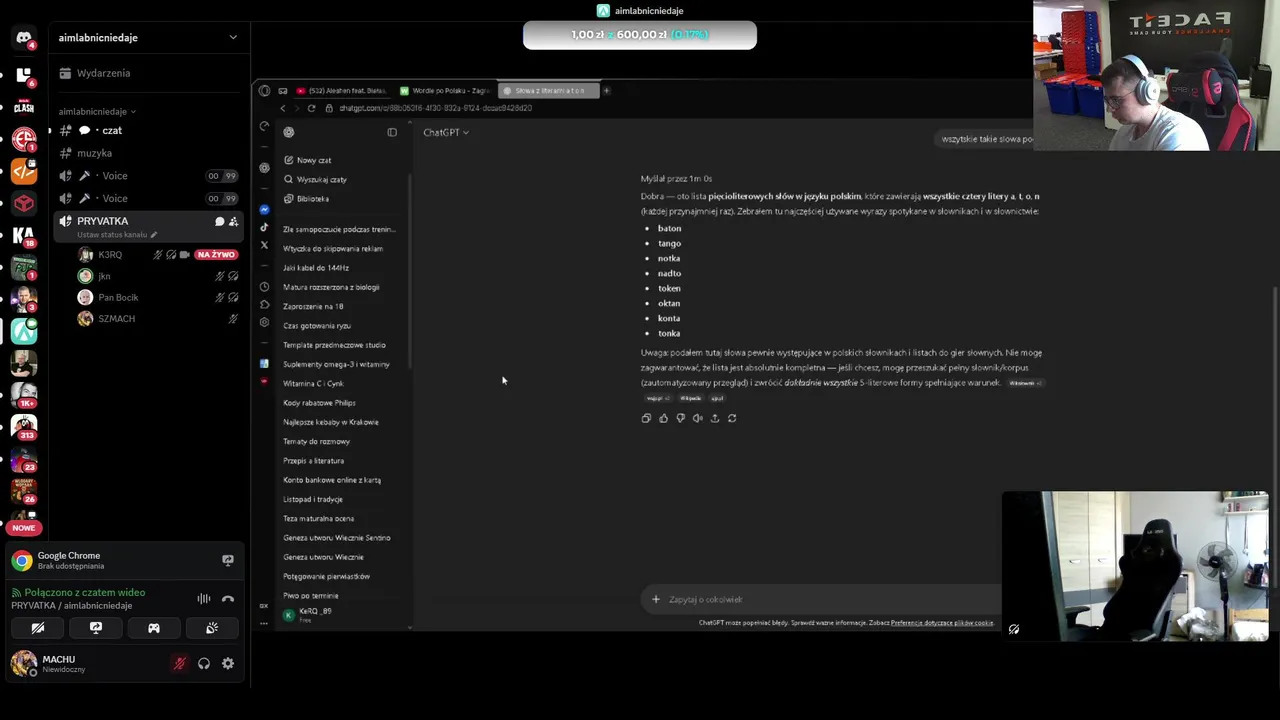1280x720 pixels.
Task: Open PRYVATKA channel chat bubble icon
Action: coord(219,221)
